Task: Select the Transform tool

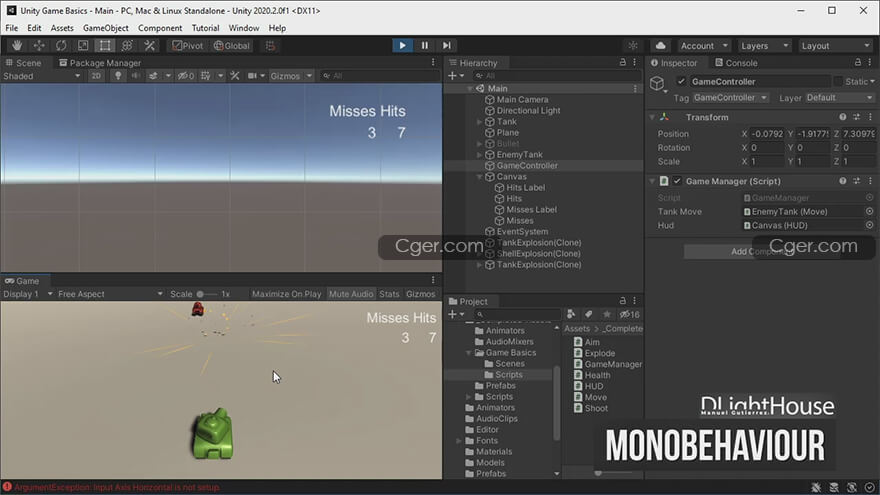Action: 127,45
